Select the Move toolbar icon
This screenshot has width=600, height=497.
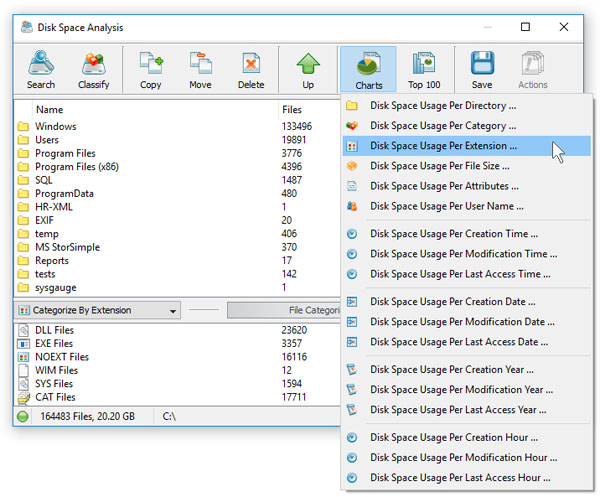[x=200, y=70]
